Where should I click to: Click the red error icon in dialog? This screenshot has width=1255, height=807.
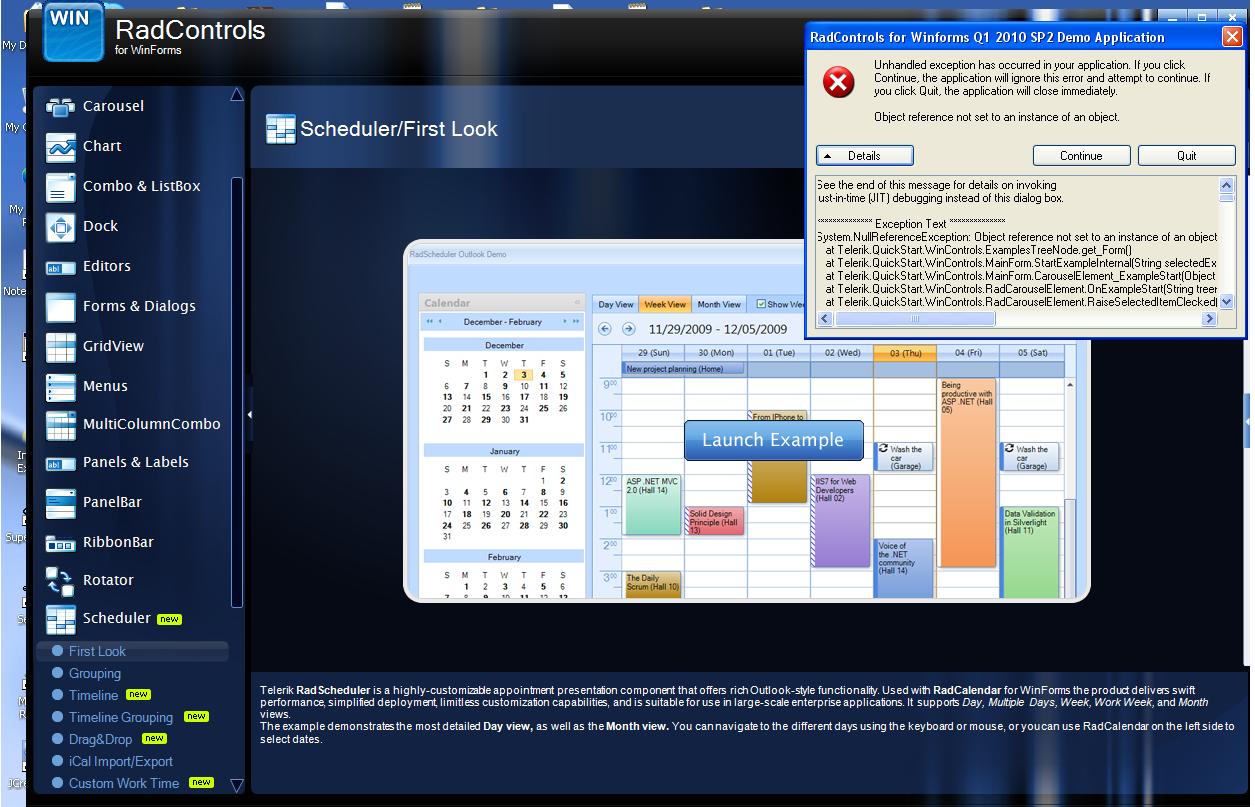[x=839, y=82]
